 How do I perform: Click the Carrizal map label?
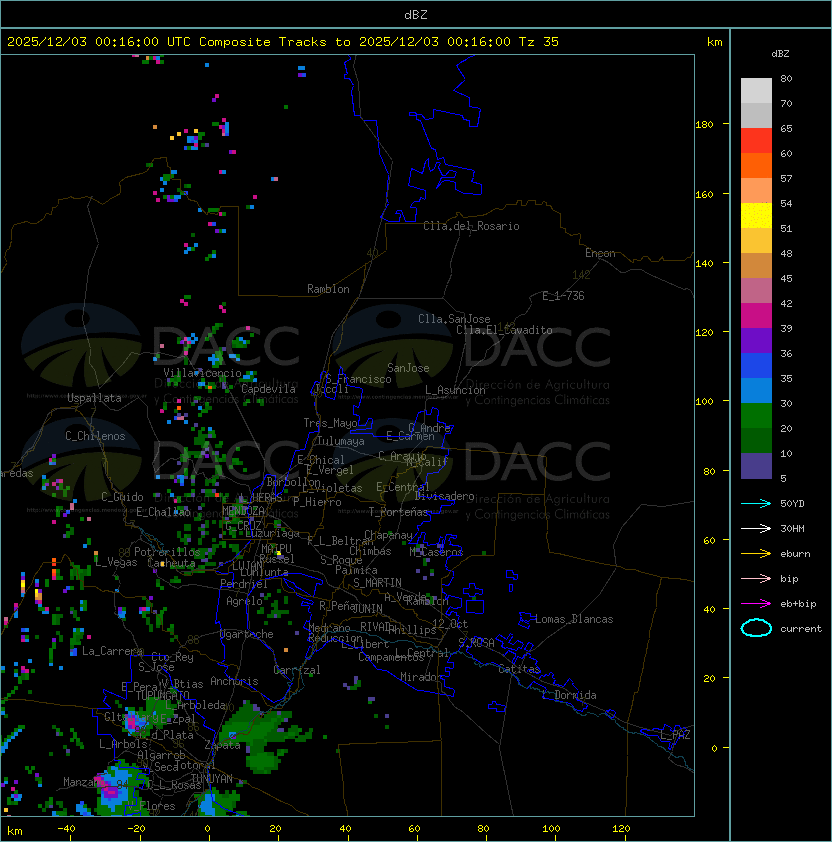click(x=296, y=670)
